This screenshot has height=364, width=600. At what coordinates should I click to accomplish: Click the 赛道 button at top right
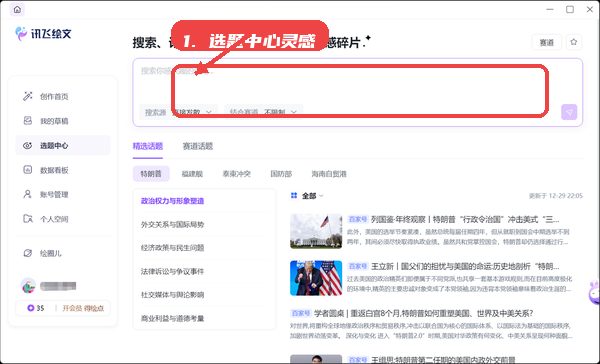(546, 42)
